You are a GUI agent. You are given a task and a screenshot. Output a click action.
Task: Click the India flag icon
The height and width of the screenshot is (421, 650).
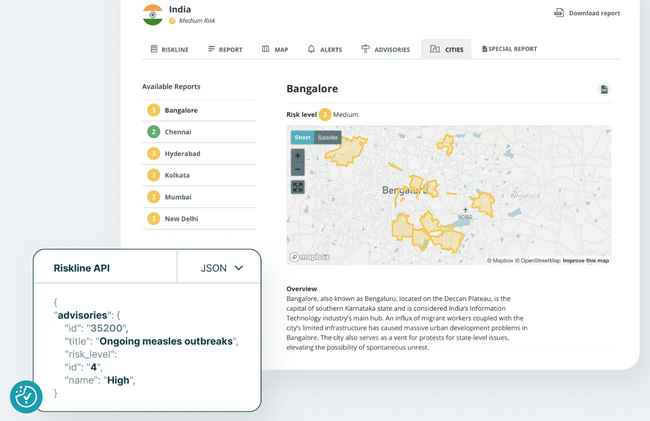click(x=153, y=15)
